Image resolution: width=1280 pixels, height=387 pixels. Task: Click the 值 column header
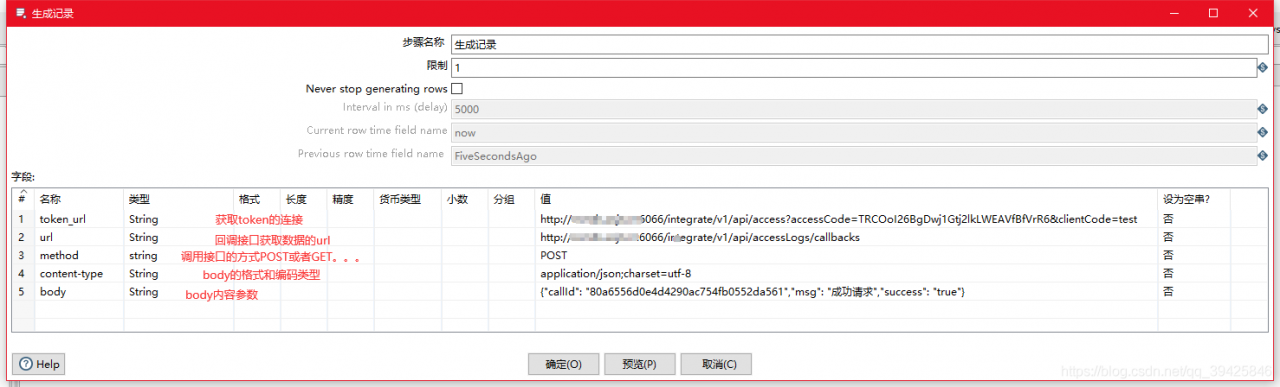coord(846,199)
